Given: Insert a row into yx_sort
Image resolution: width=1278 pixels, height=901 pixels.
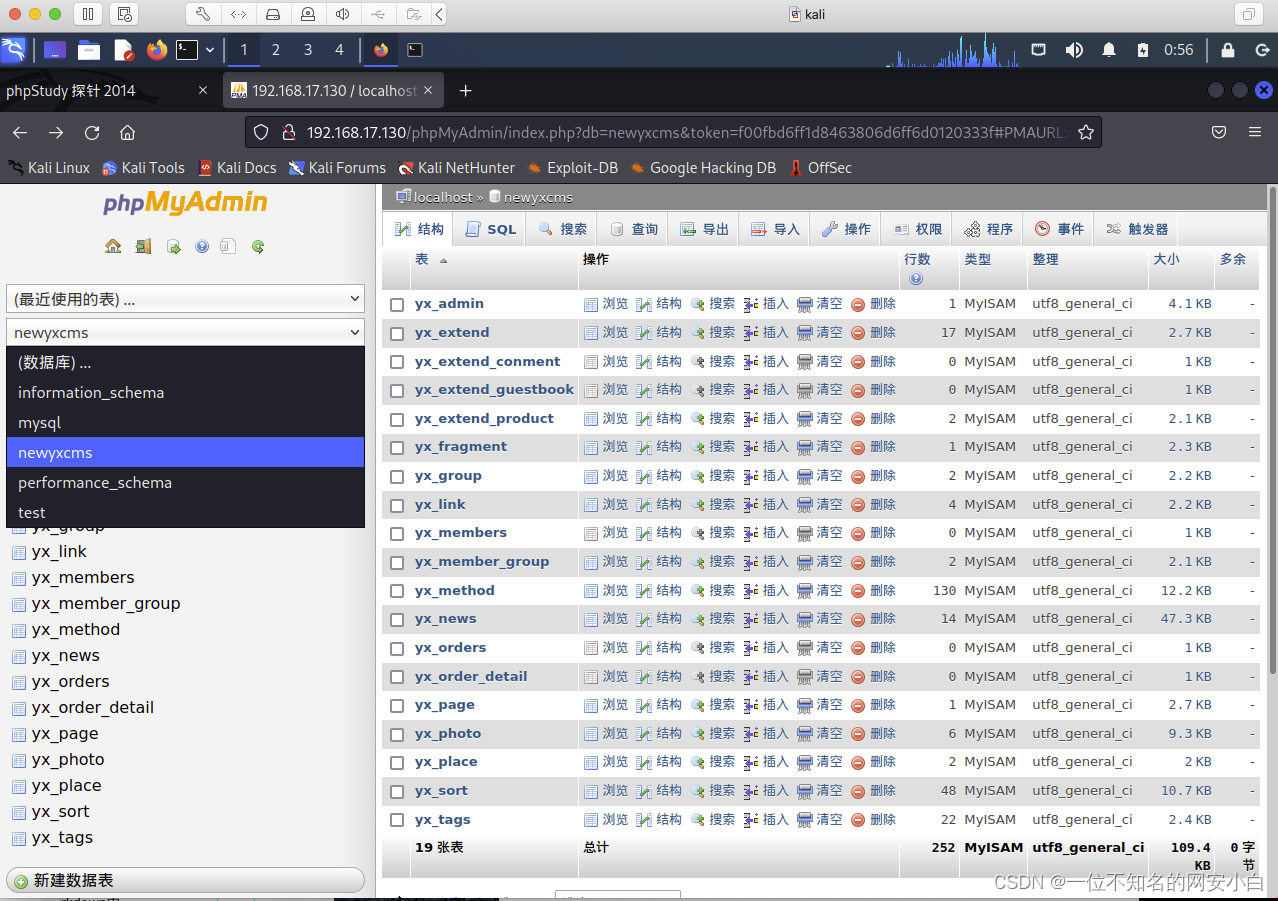Looking at the screenshot, I should (766, 791).
